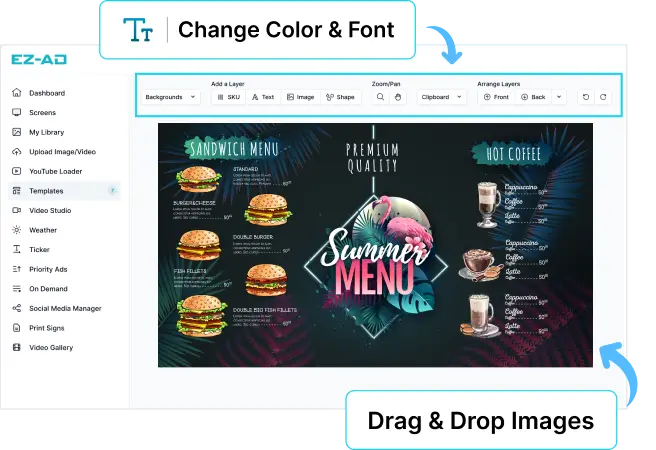
Task: Click the Screens monitor icon
Action: point(17,112)
